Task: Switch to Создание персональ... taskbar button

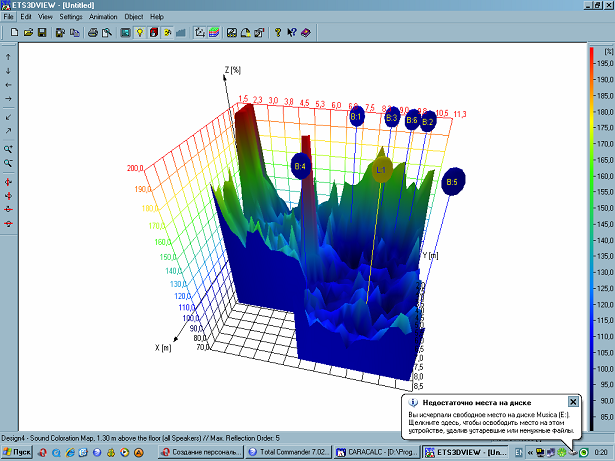Action: coord(201,452)
